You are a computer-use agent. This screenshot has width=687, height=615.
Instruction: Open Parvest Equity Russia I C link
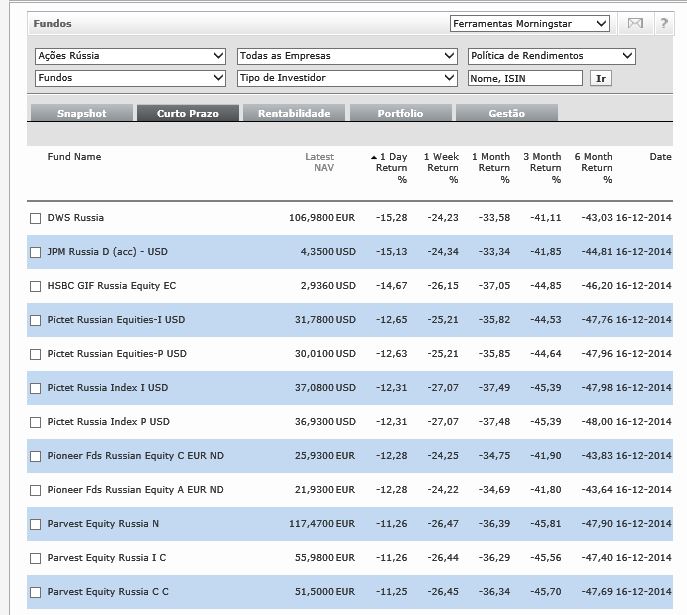[x=106, y=558]
